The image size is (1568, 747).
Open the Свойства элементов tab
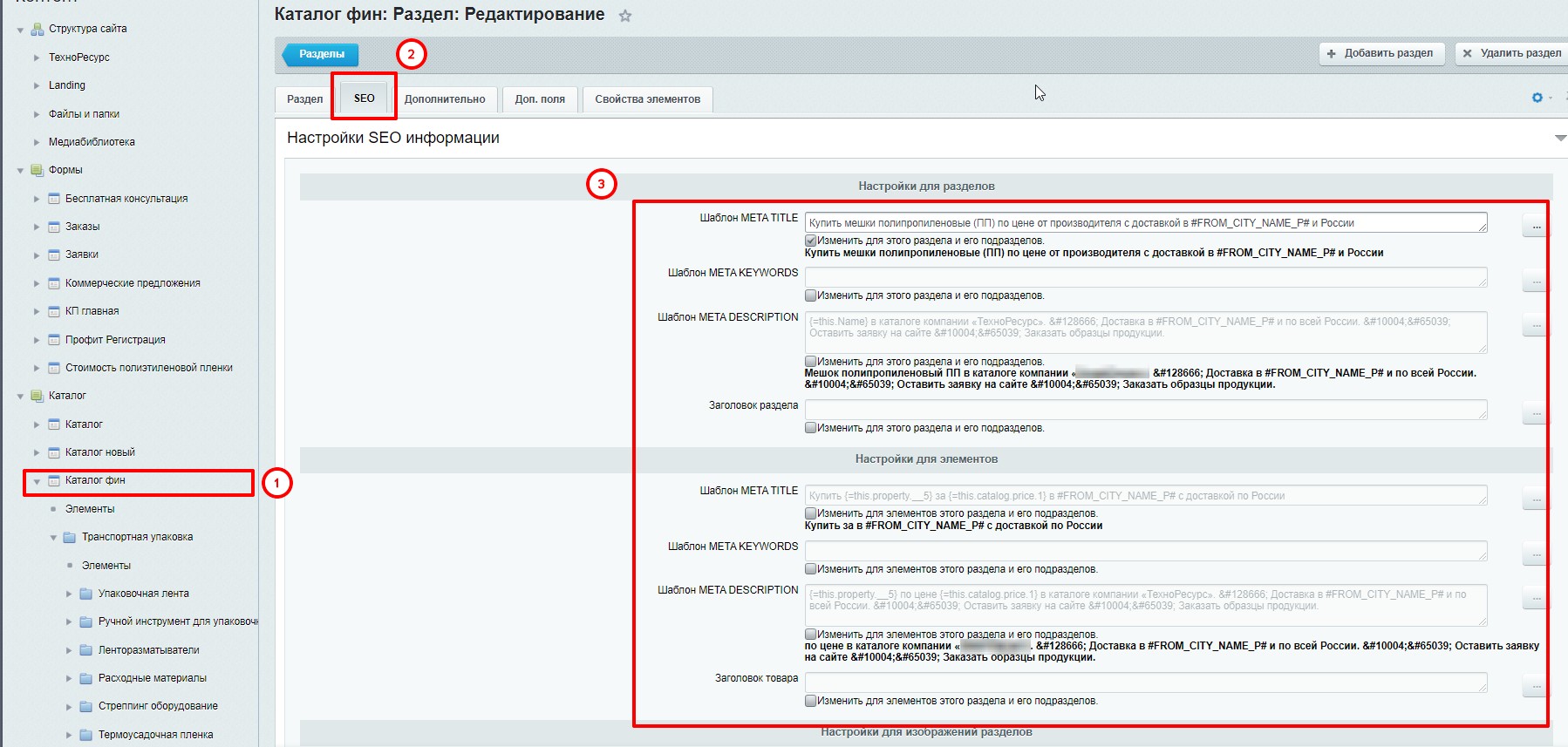(647, 99)
